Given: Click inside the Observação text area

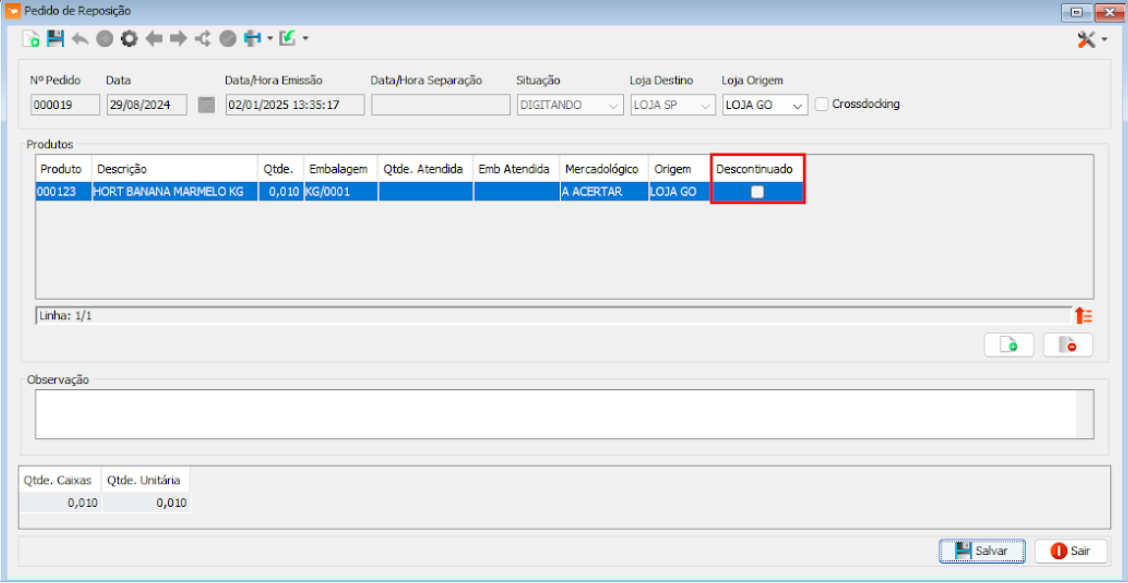Looking at the screenshot, I should pos(555,413).
